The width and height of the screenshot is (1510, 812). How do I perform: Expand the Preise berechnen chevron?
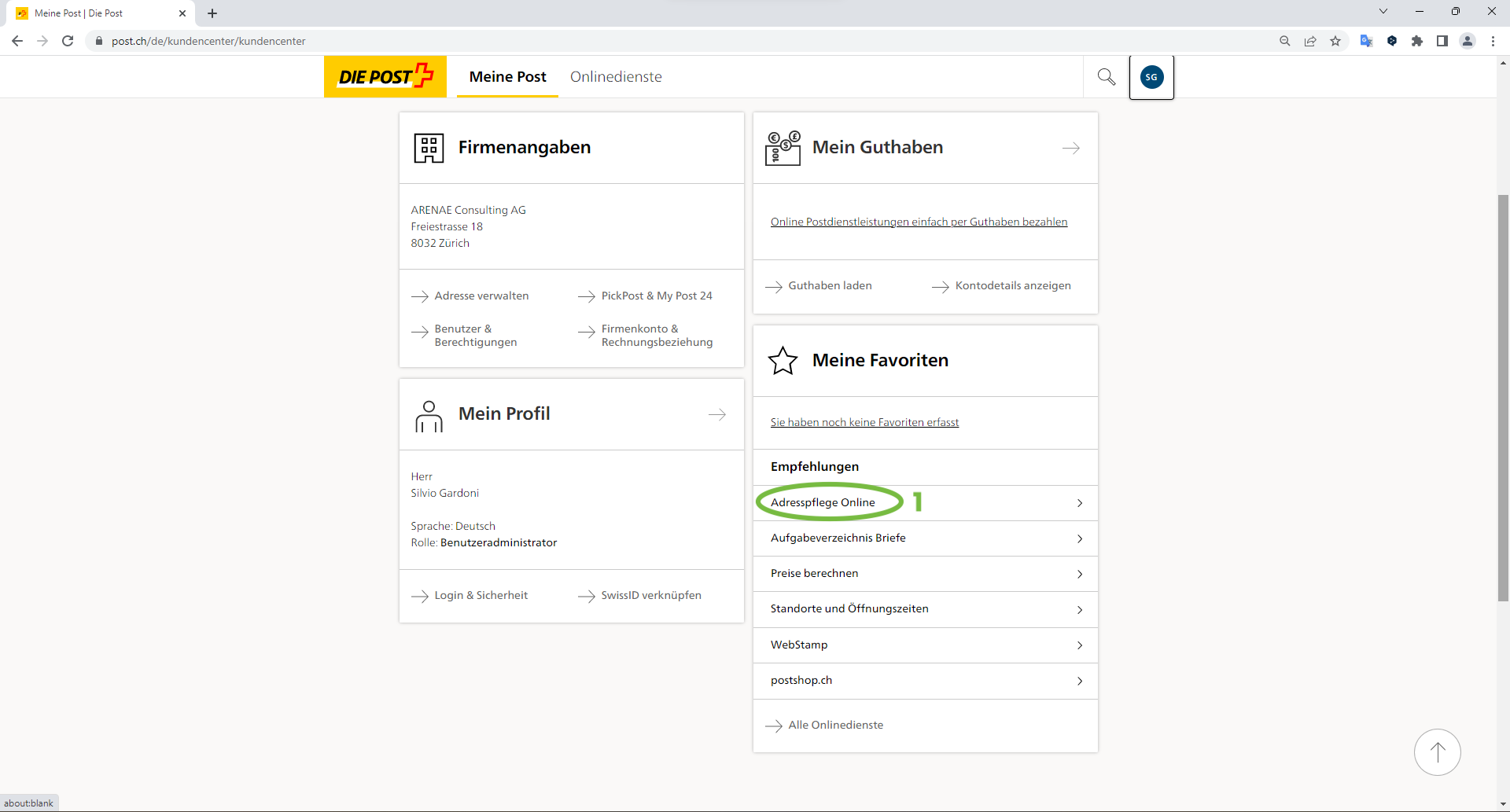coord(1079,574)
